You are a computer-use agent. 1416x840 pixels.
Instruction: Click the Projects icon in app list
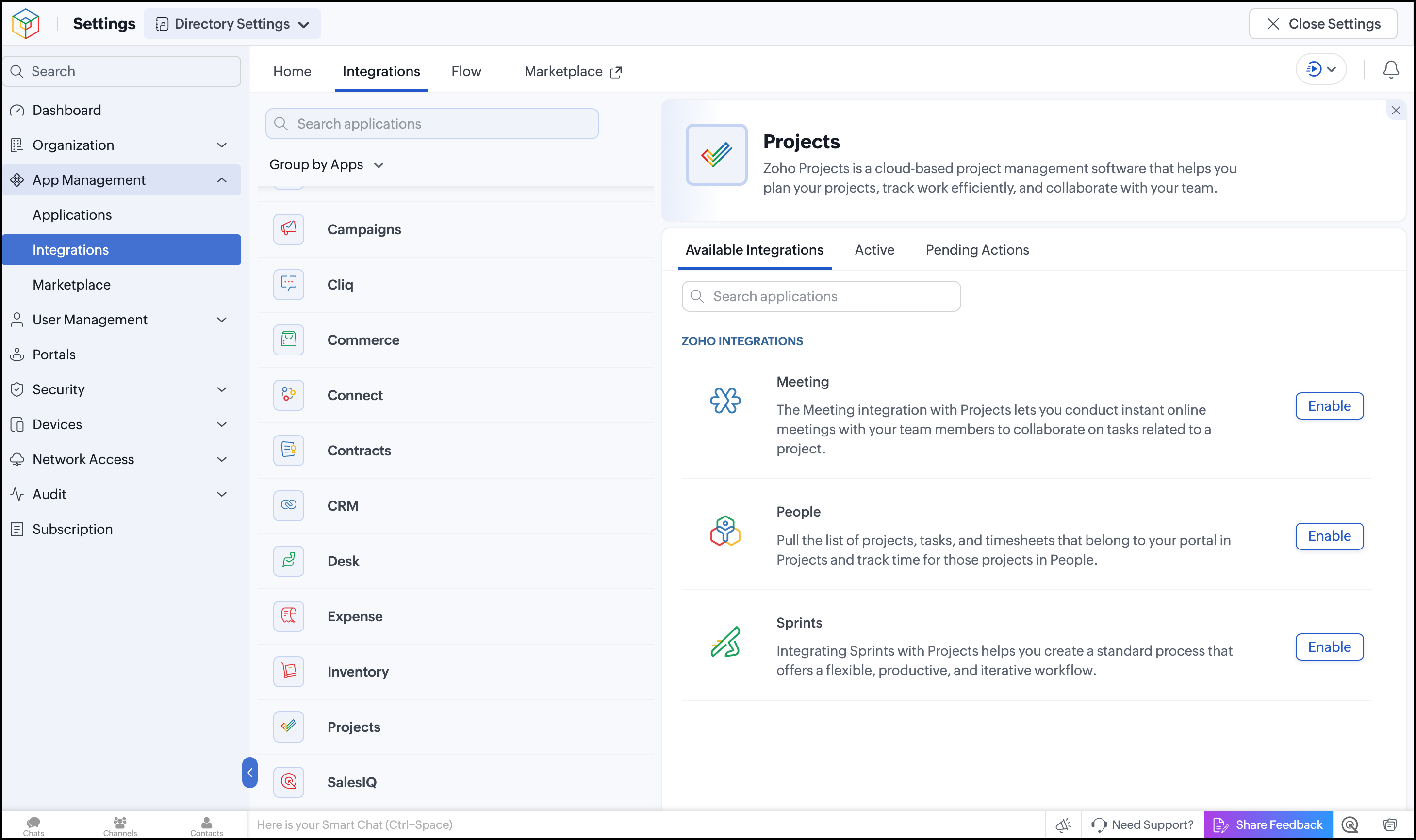(288, 727)
